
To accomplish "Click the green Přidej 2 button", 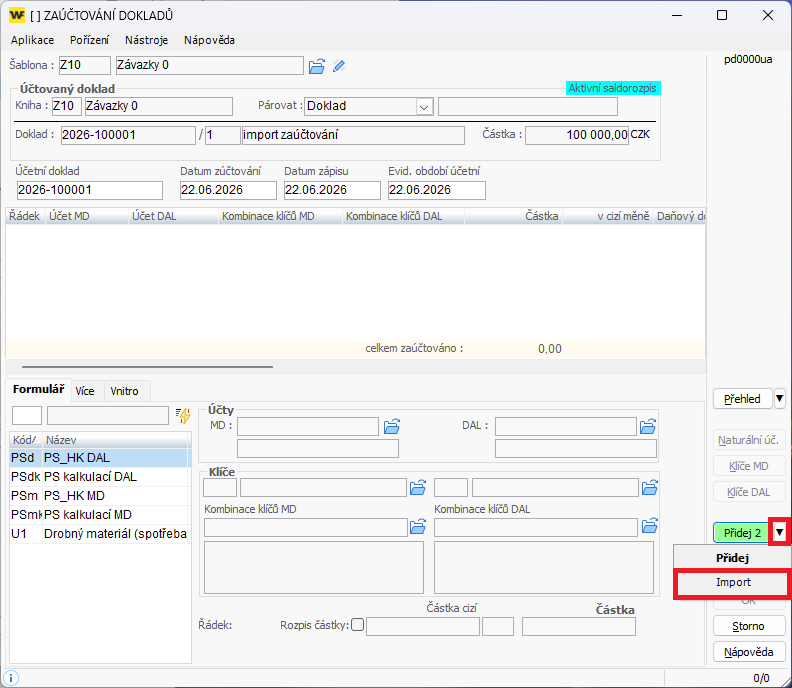I will pyautogui.click(x=741, y=533).
